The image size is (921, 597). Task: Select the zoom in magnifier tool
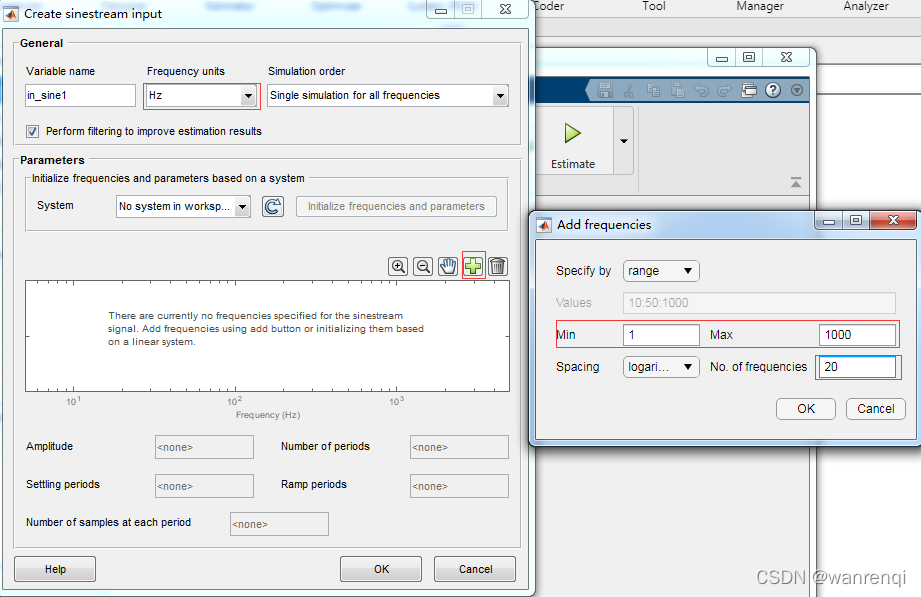pos(398,266)
